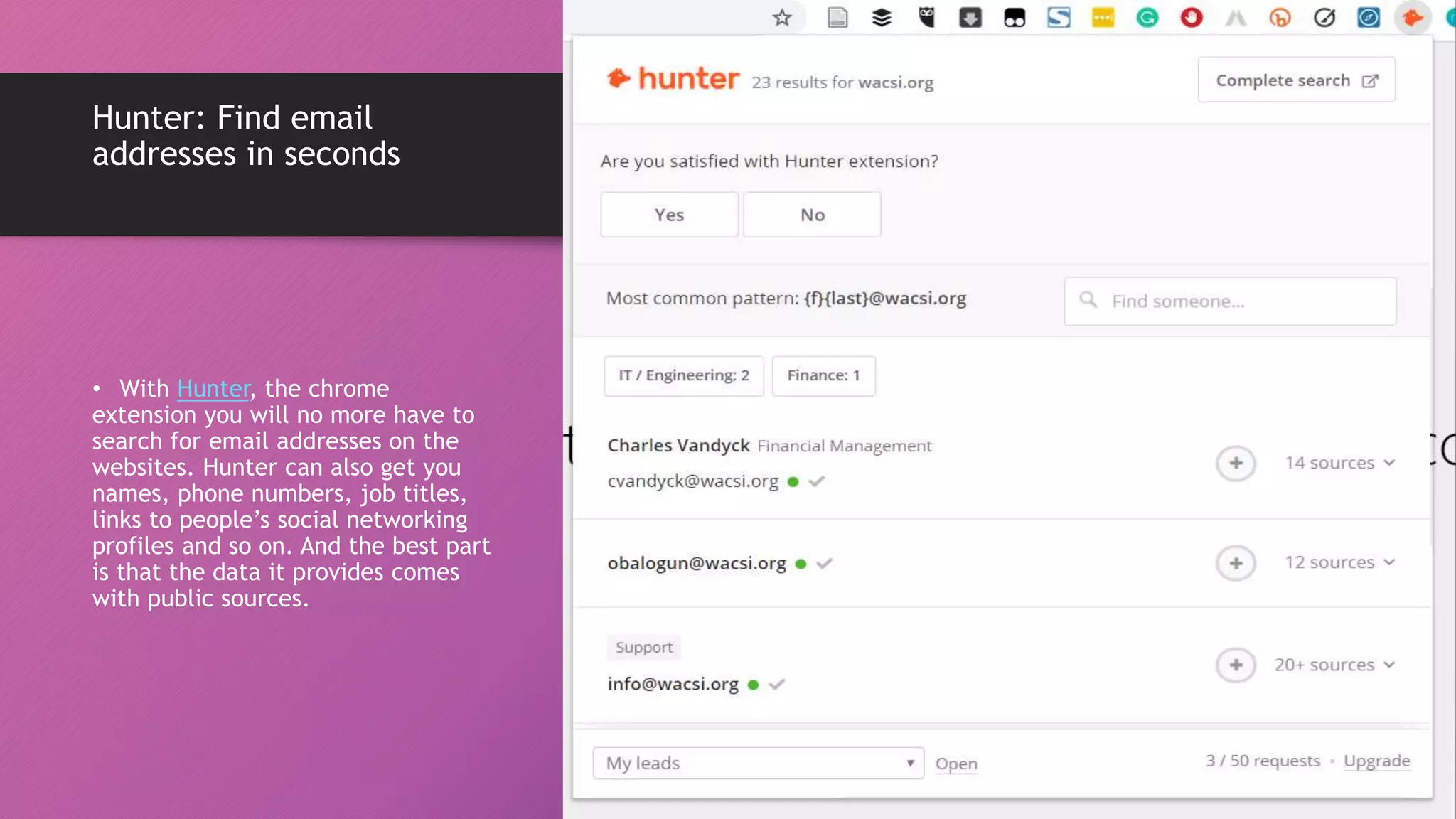The image size is (1456, 819).
Task: Expand 12 sources for obalogun@wacsi.org
Action: tap(1340, 562)
